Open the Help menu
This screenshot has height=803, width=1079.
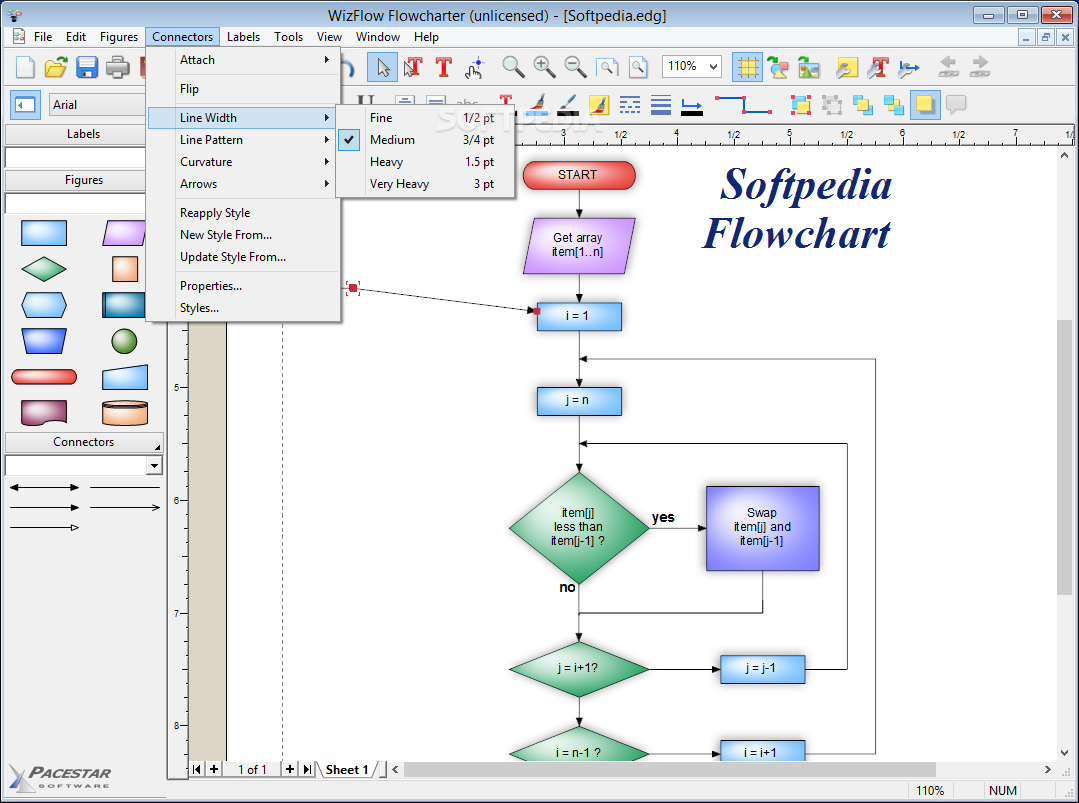pos(426,36)
